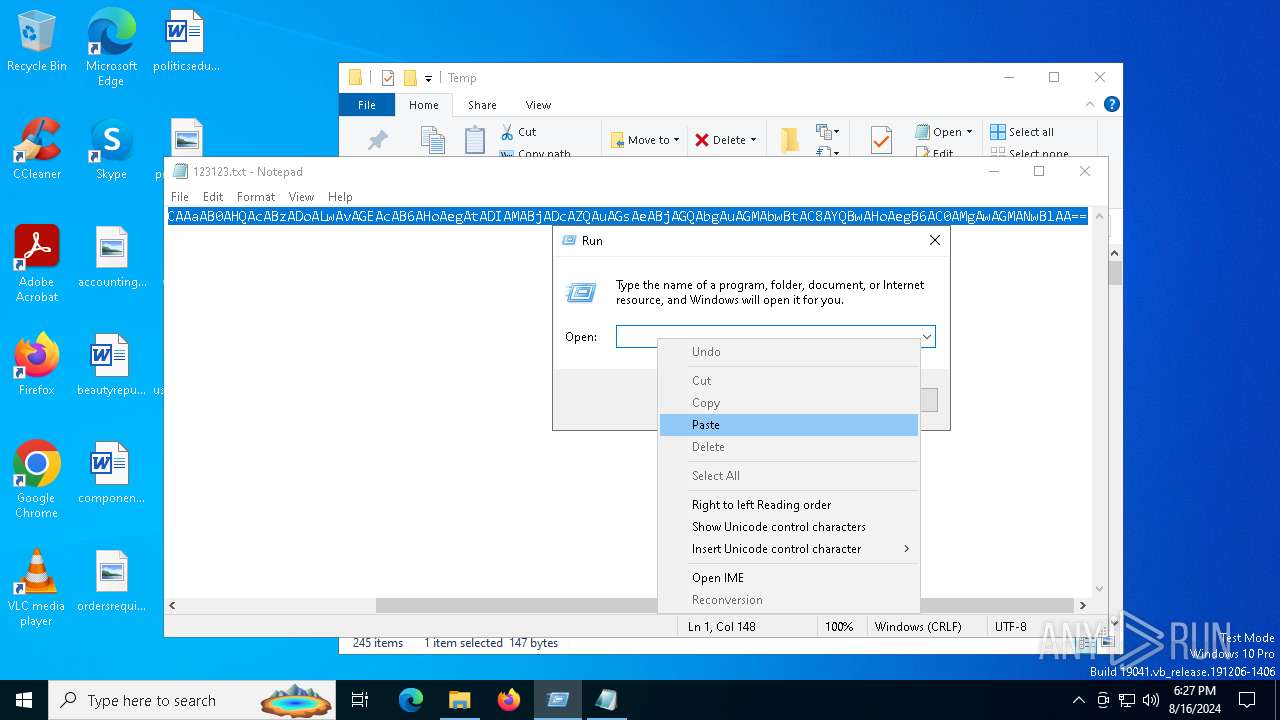
Task: Click the network icon in system tray
Action: click(1127, 700)
